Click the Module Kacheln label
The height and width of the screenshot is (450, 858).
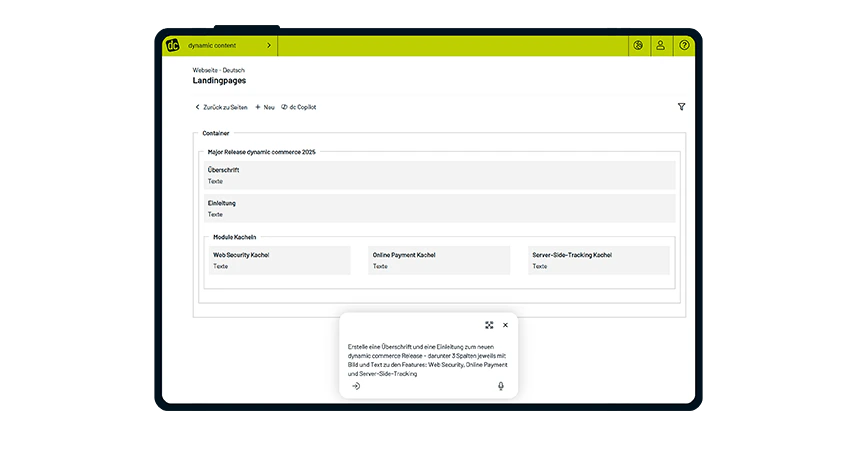(235, 237)
